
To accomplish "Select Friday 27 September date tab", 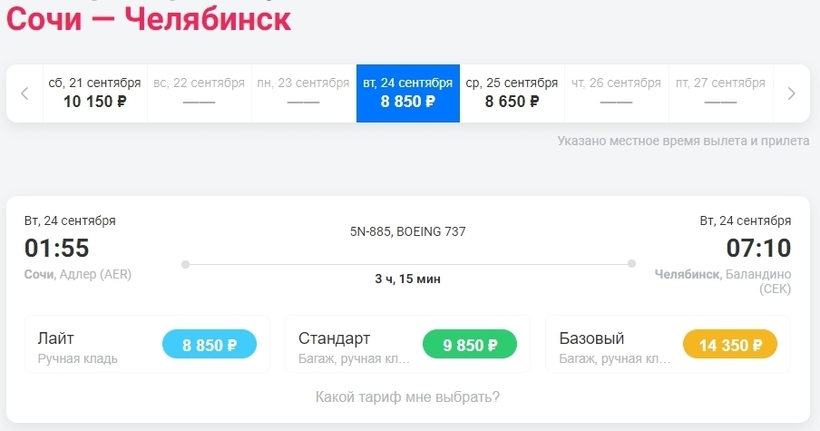I will [x=720, y=93].
